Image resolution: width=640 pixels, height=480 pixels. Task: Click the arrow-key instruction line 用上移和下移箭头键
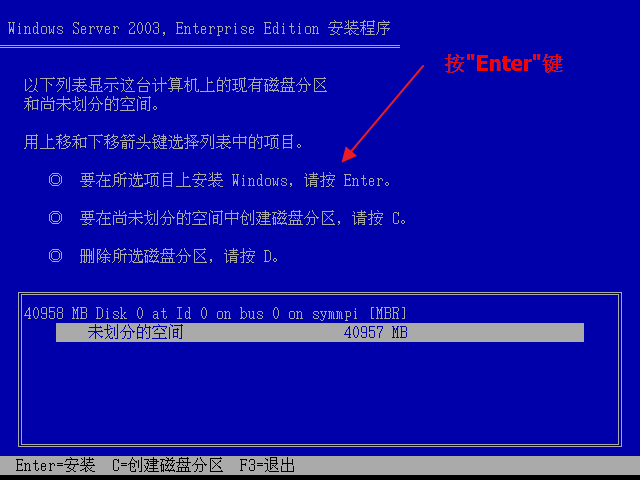[164, 142]
